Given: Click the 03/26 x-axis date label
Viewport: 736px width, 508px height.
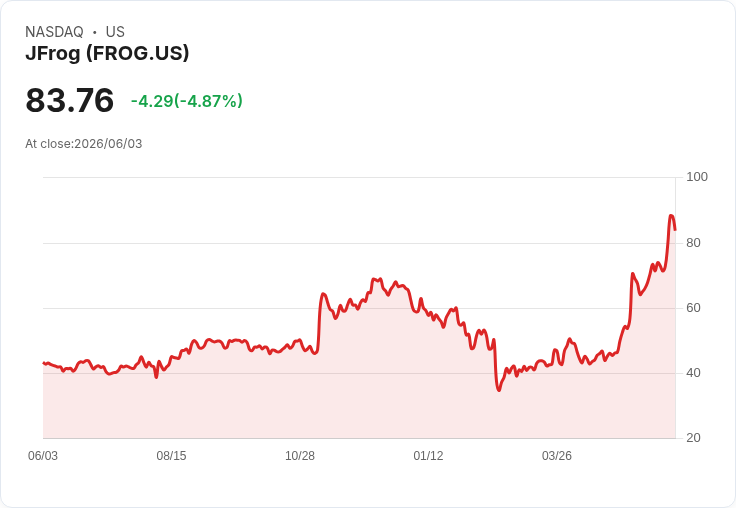Looking at the screenshot, I should 557,456.
